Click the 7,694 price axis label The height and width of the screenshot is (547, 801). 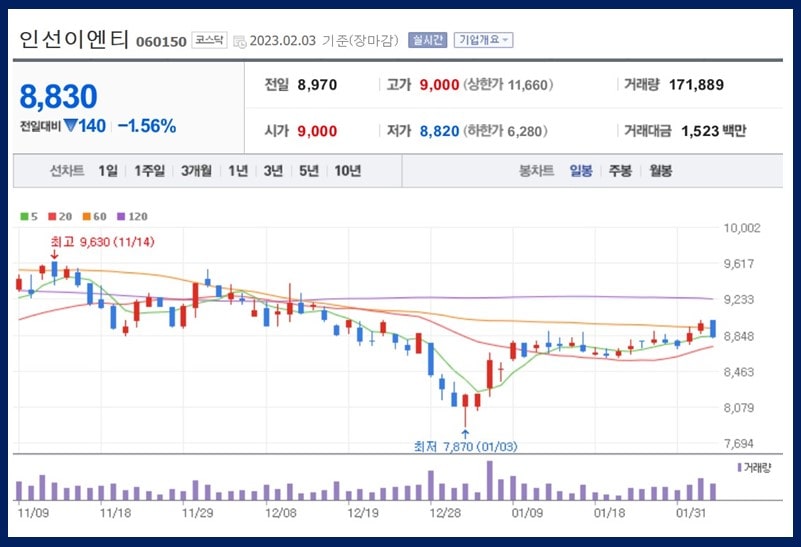739,443
